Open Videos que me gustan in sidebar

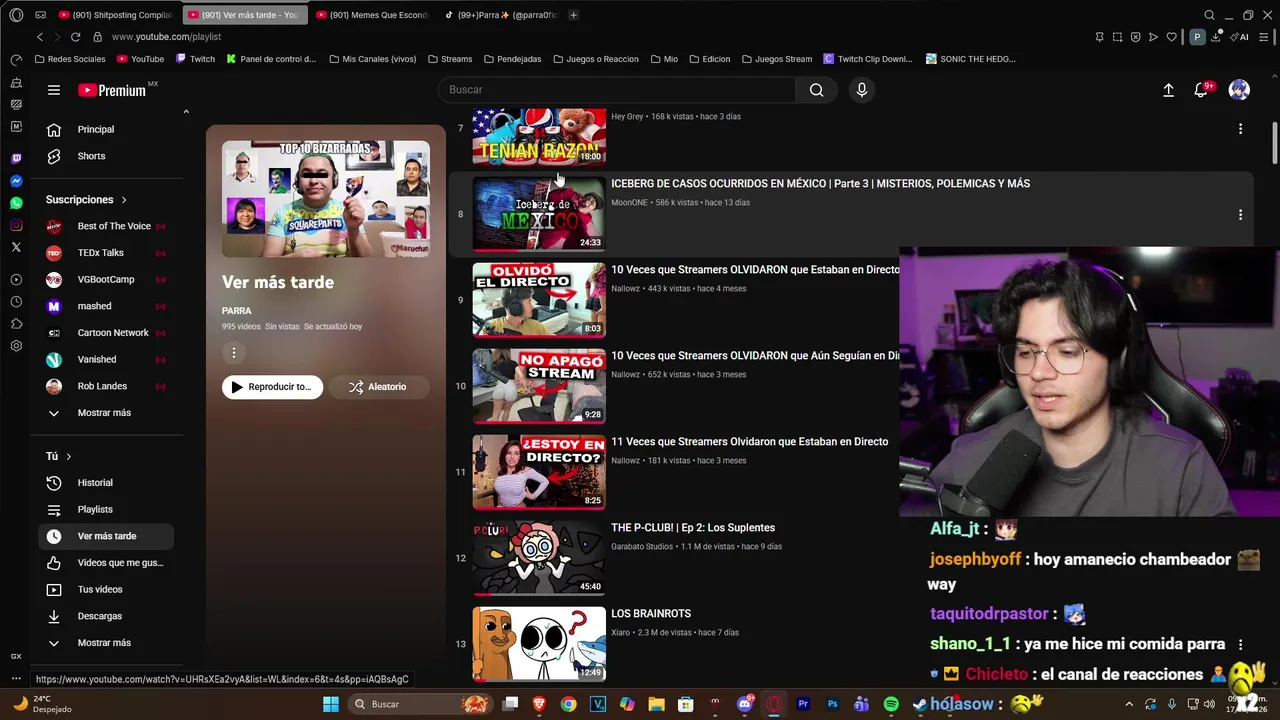click(106, 563)
